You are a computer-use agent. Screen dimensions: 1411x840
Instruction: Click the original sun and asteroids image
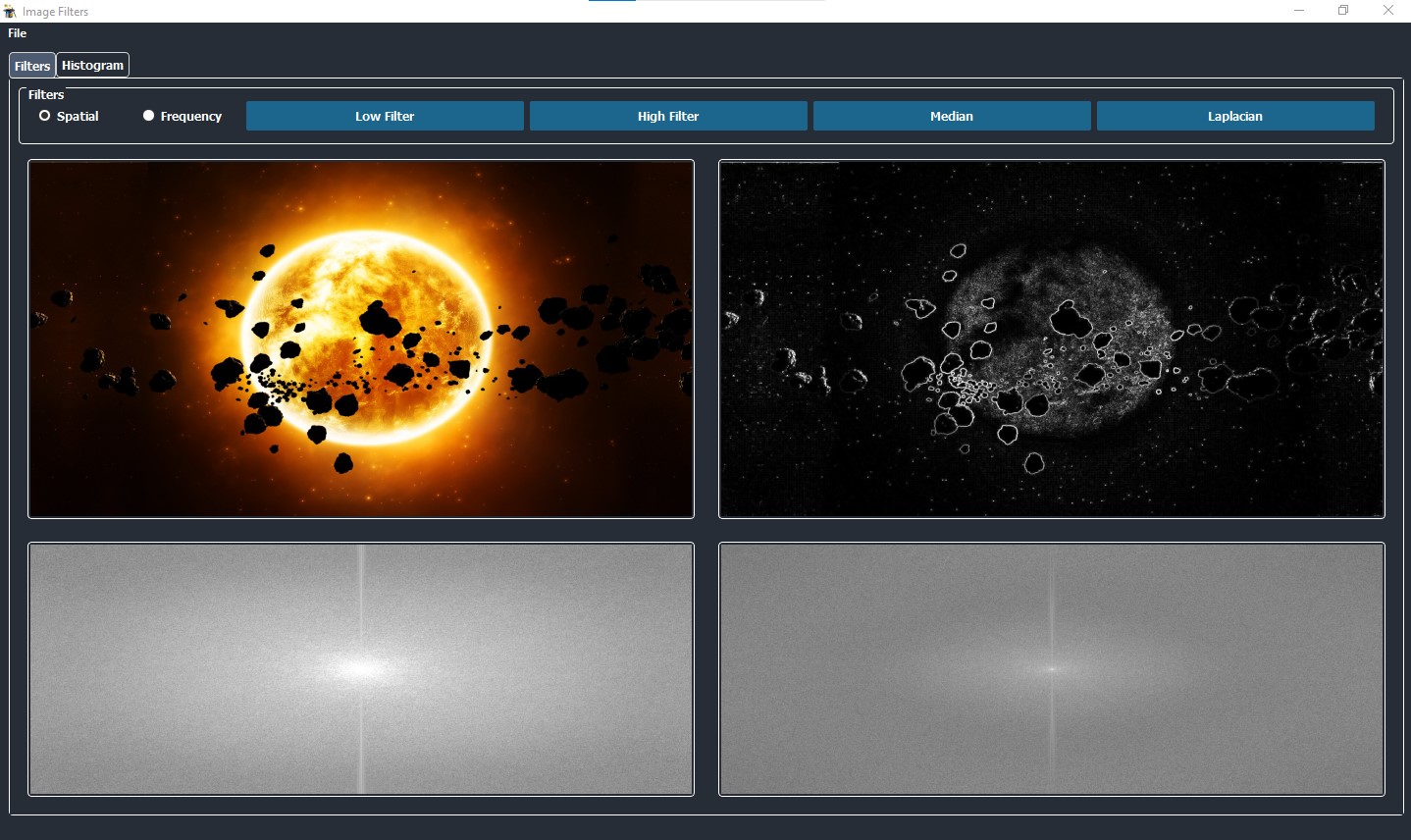click(x=361, y=339)
